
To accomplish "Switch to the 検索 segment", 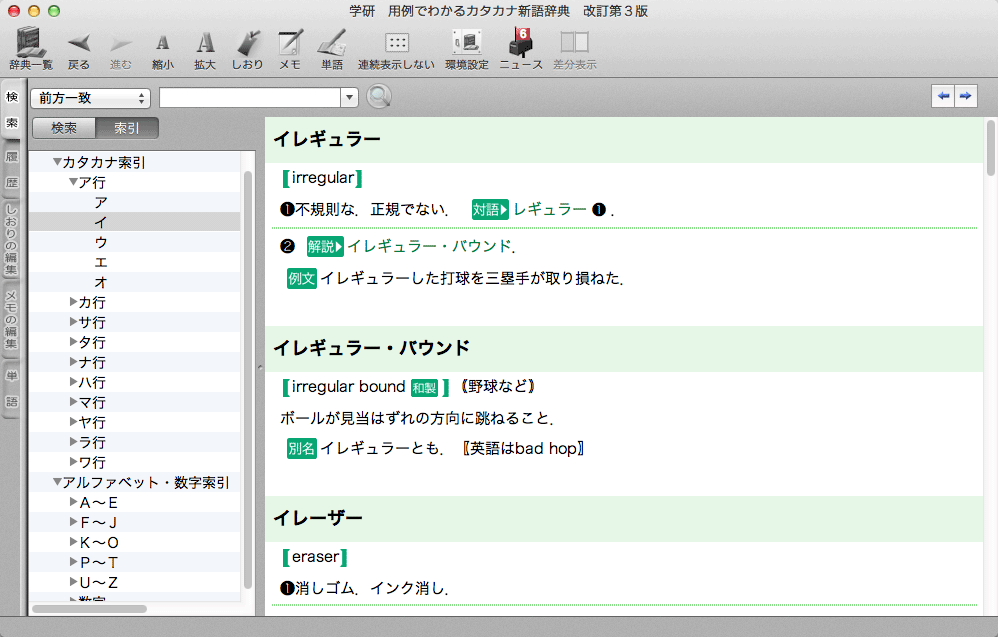I will point(64,128).
